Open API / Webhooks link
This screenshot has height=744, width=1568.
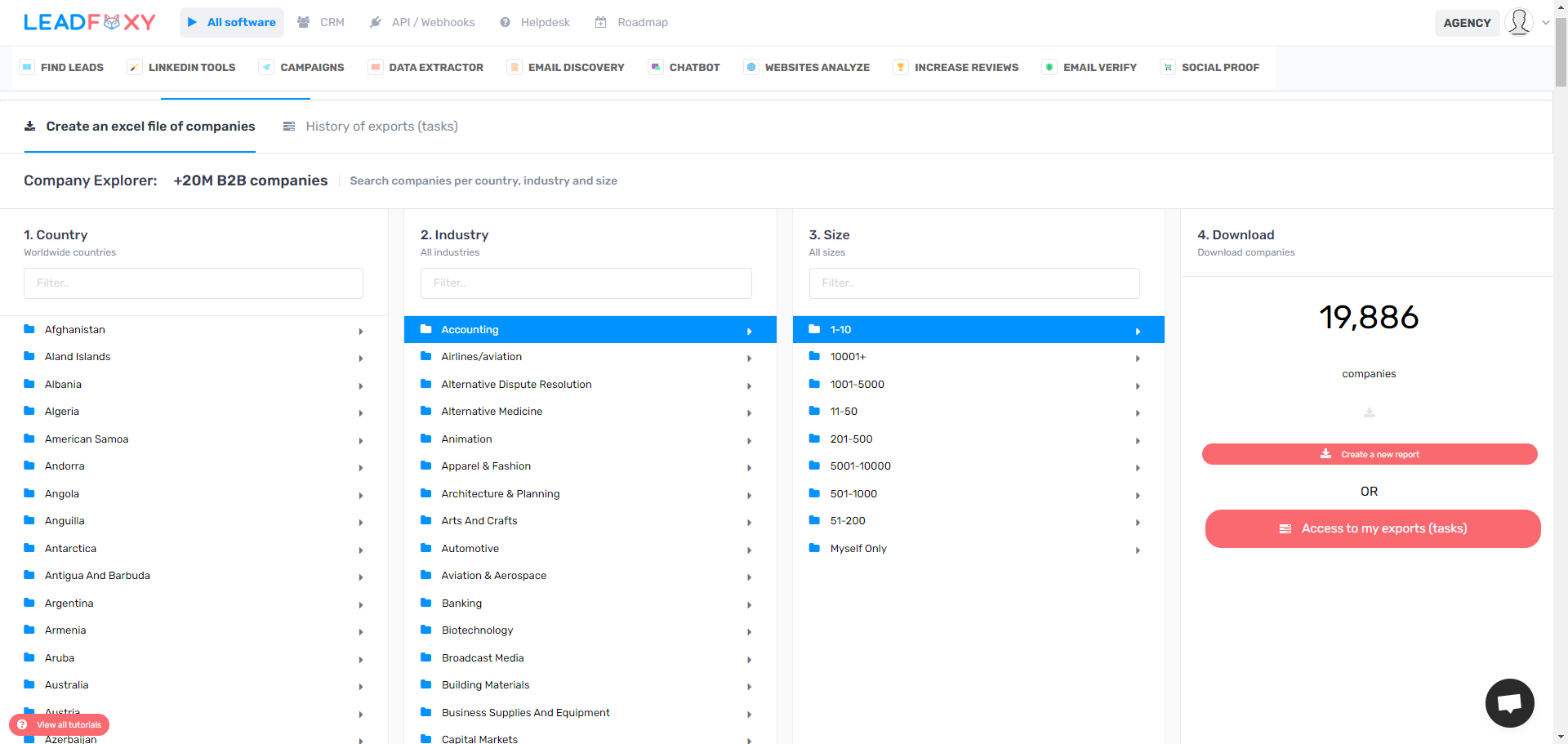pos(422,22)
